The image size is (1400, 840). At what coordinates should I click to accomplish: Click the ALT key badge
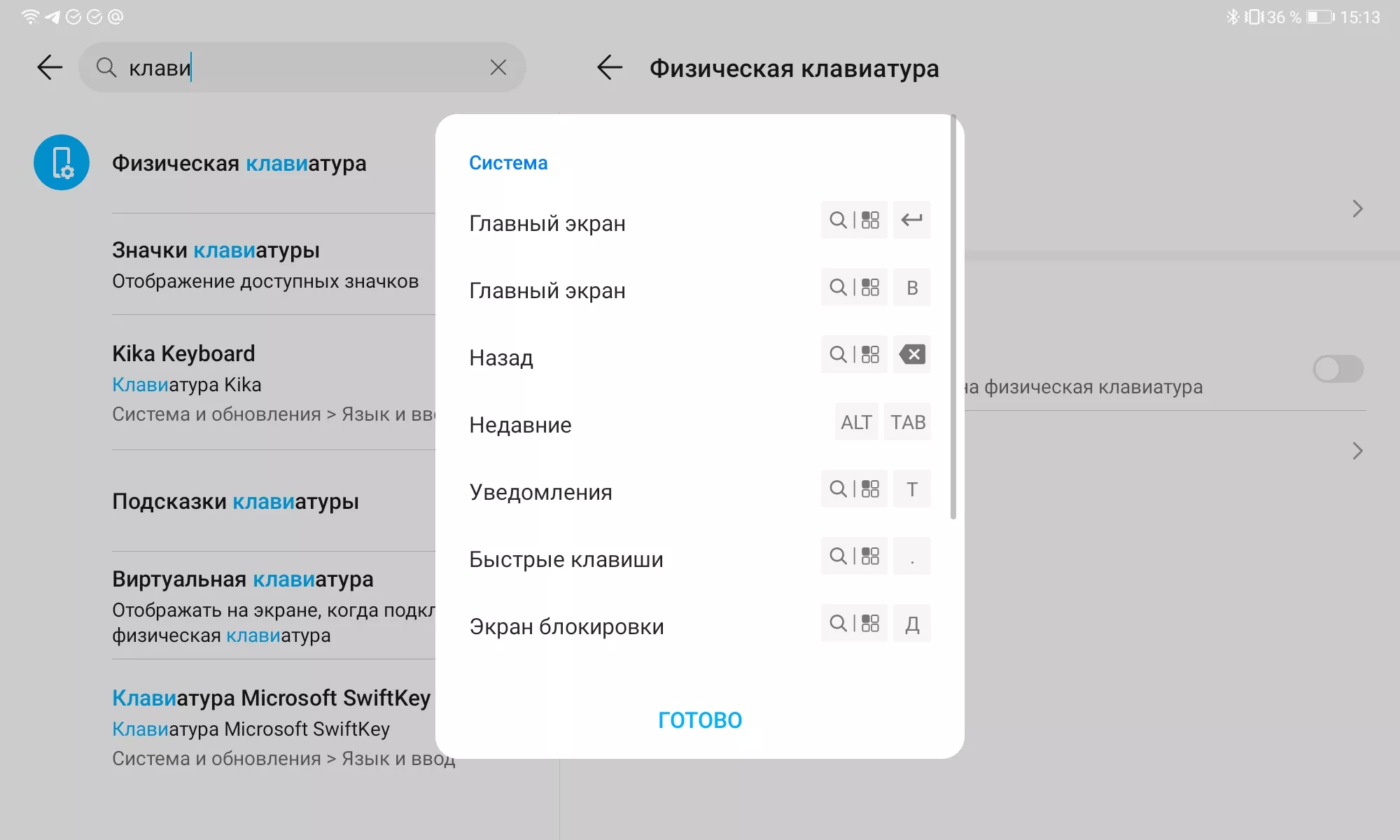(856, 422)
